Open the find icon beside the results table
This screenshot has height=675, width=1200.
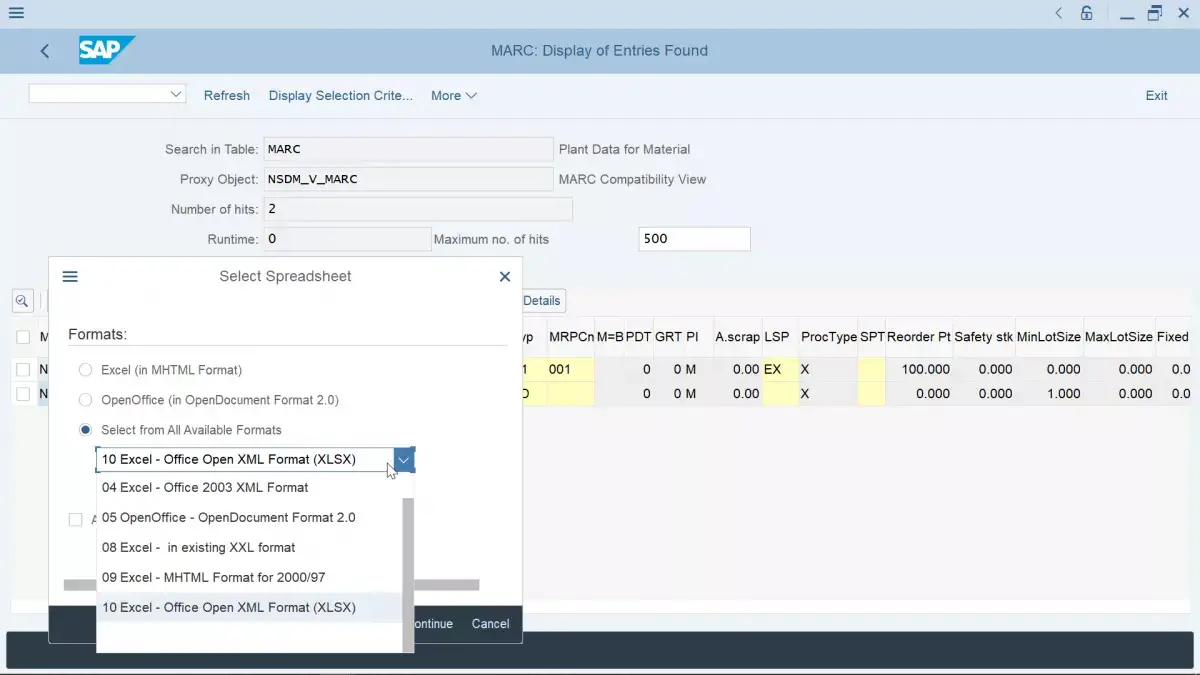22,300
